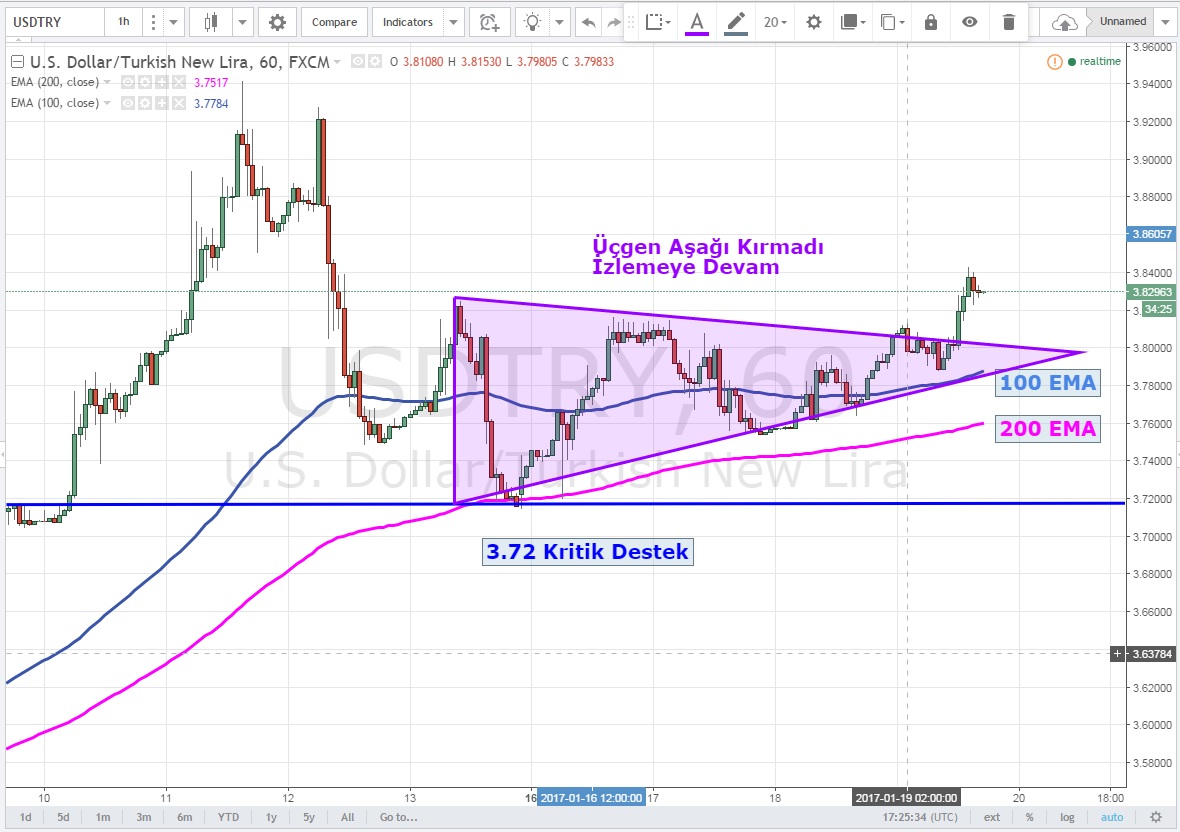The image size is (1180, 832).
Task: Lock the selected drawing with padlock icon
Action: click(x=931, y=22)
